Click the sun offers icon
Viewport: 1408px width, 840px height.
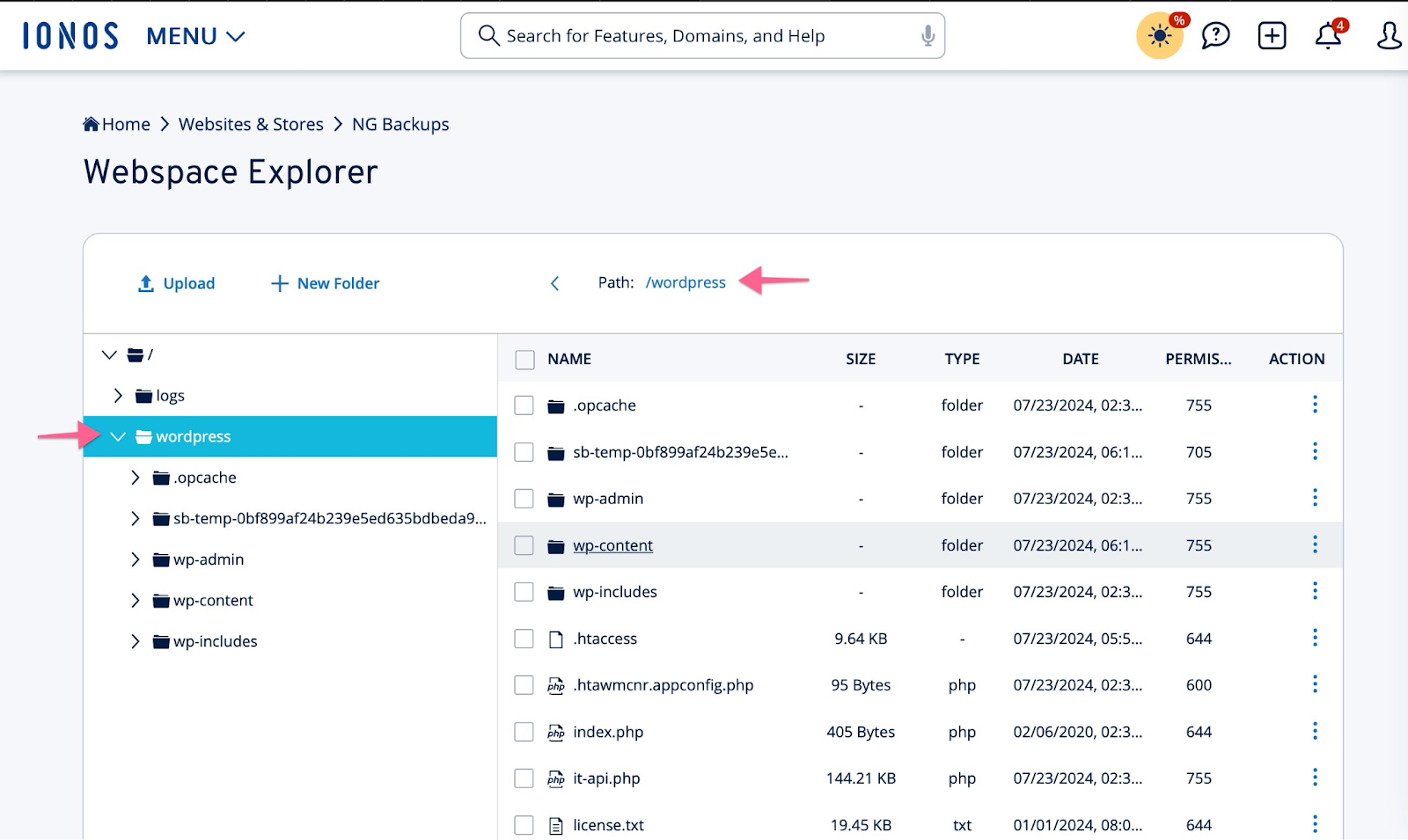coord(1159,36)
